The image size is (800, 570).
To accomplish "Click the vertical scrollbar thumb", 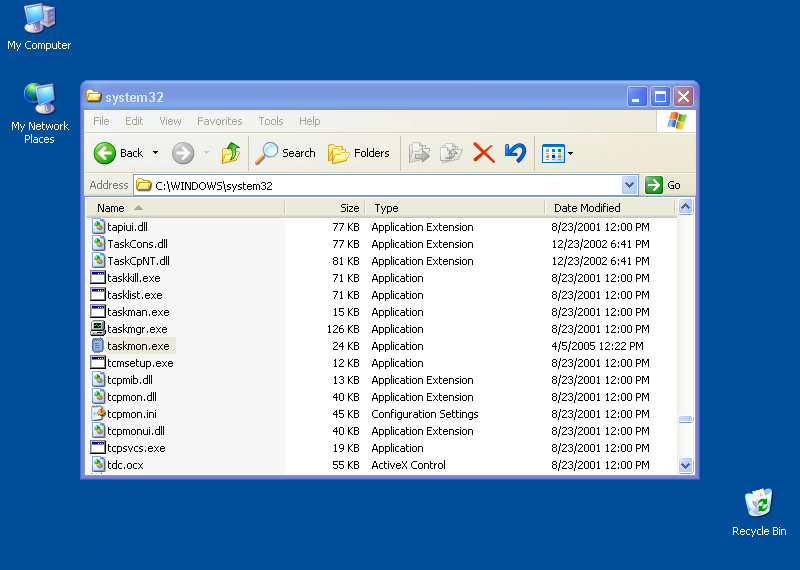I will (x=685, y=419).
